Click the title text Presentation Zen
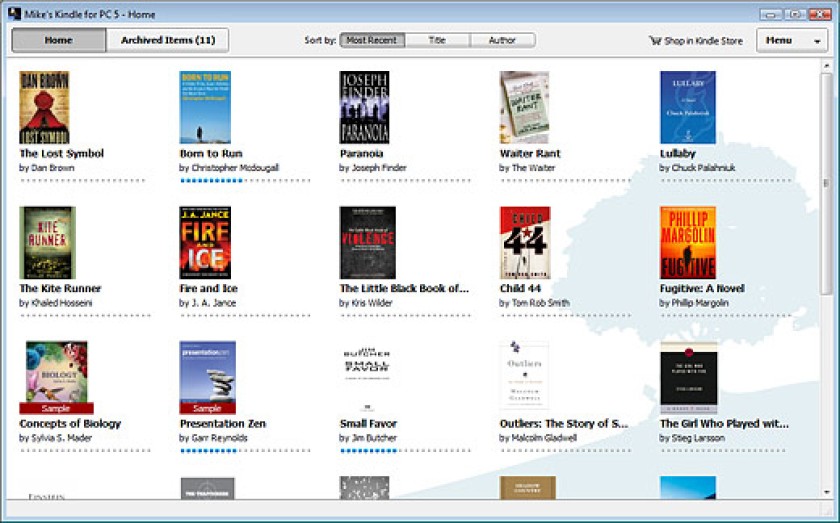Screen dimensions: 840x523 tap(223, 423)
